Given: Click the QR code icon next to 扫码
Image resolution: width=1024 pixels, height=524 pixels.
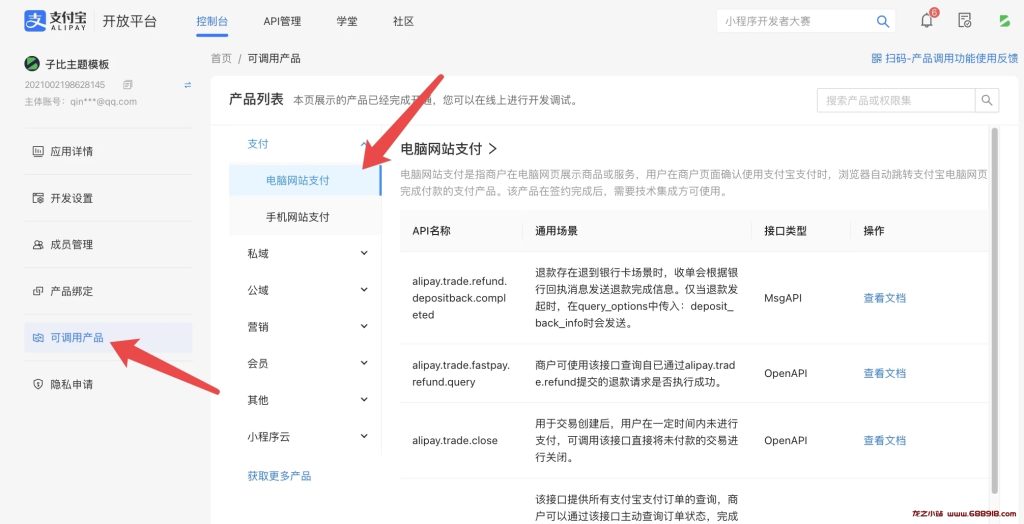Looking at the screenshot, I should [876, 58].
